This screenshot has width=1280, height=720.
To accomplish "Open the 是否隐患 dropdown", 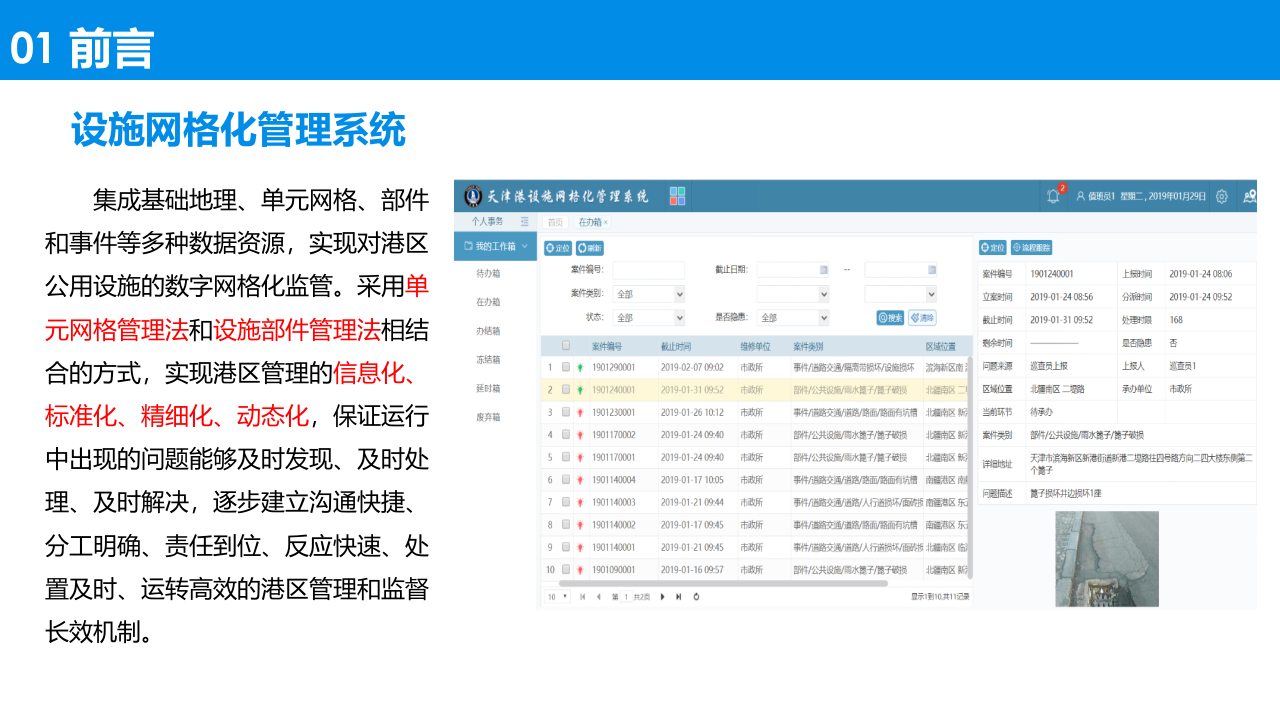I will [794, 316].
